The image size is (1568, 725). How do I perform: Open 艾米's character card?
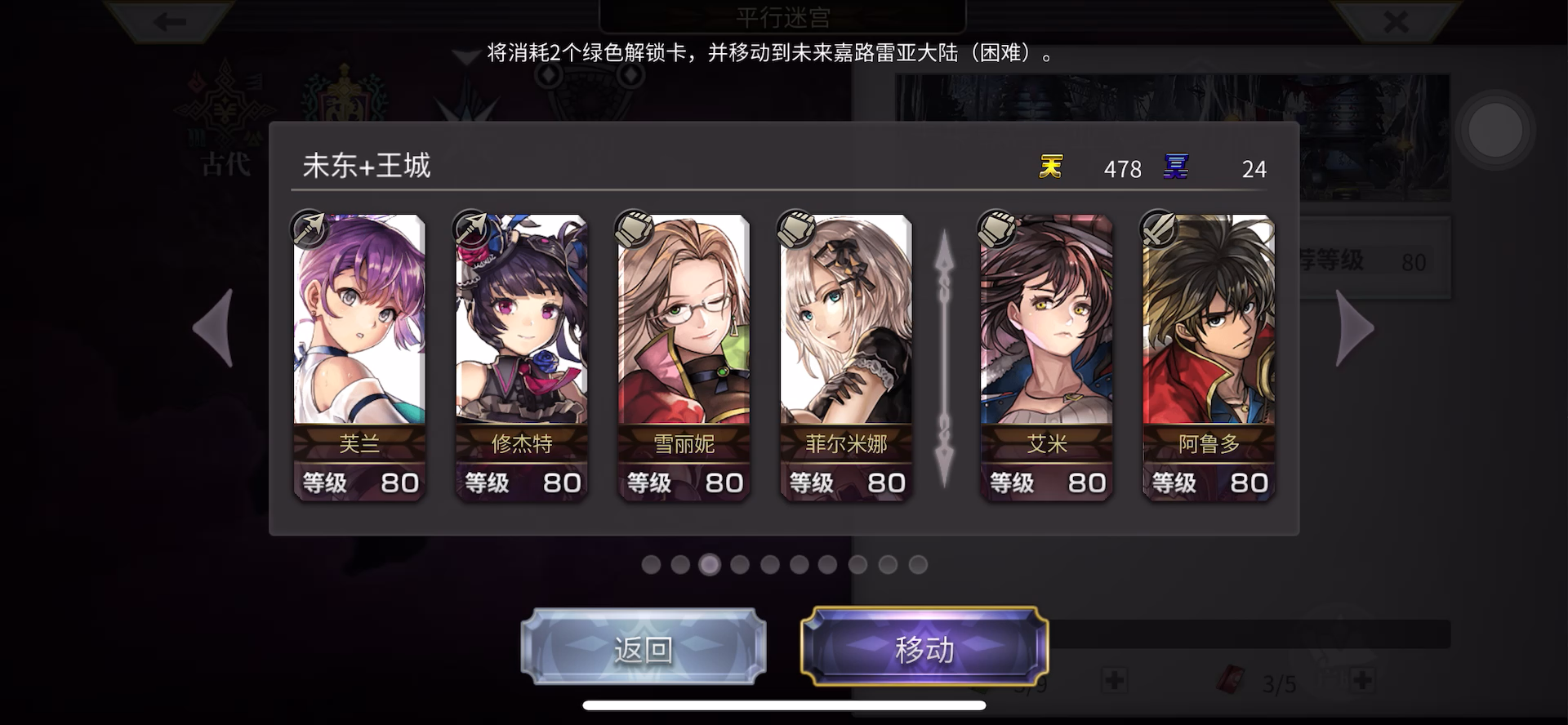pyautogui.click(x=1046, y=357)
